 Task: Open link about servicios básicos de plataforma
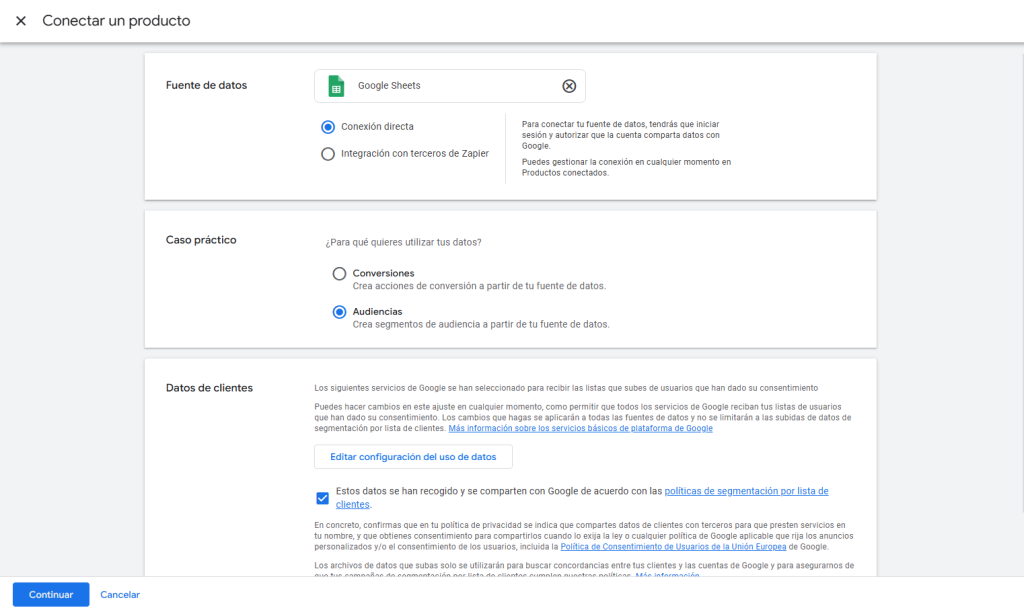click(x=580, y=429)
